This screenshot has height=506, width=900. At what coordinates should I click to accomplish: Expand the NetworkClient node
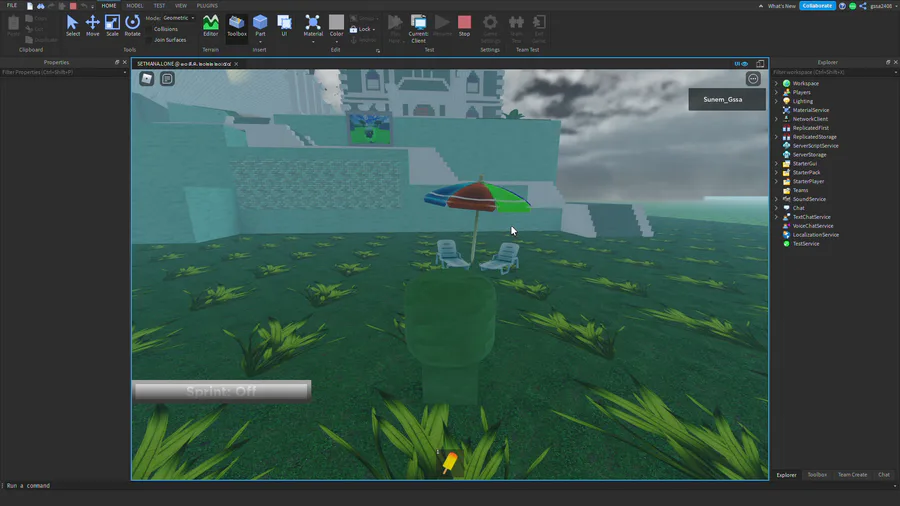[777, 119]
